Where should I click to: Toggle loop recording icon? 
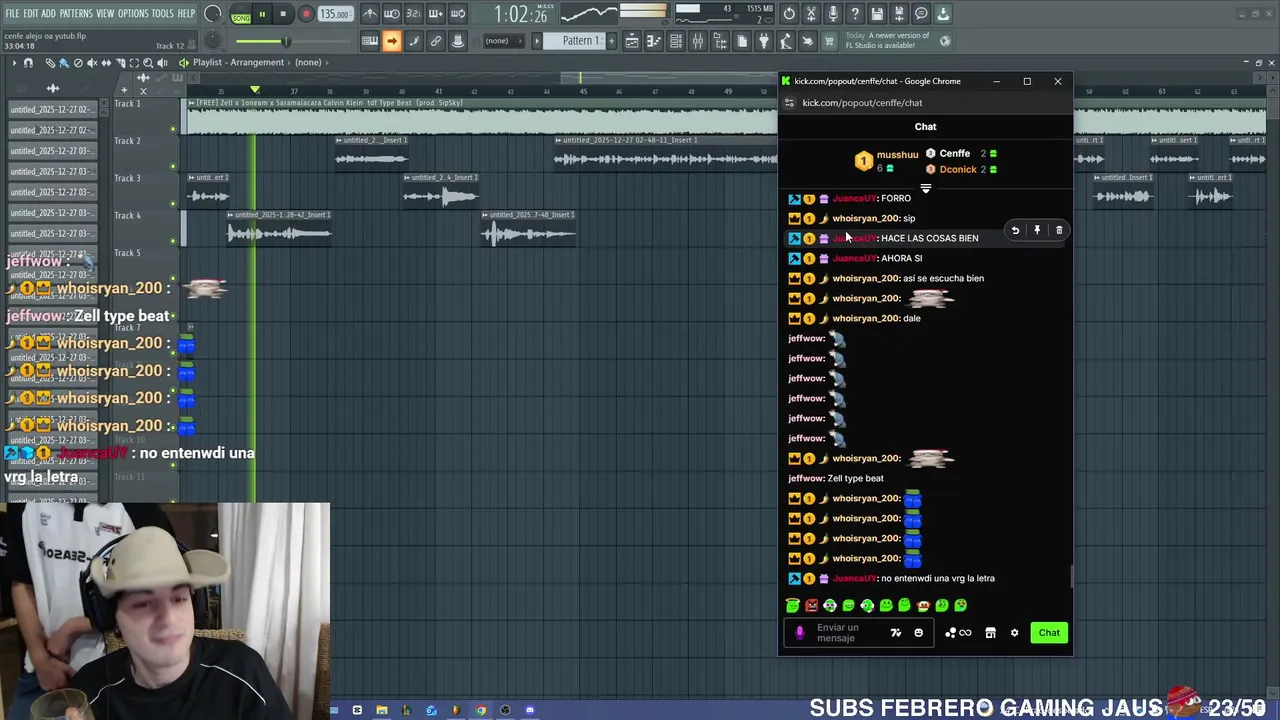point(457,14)
